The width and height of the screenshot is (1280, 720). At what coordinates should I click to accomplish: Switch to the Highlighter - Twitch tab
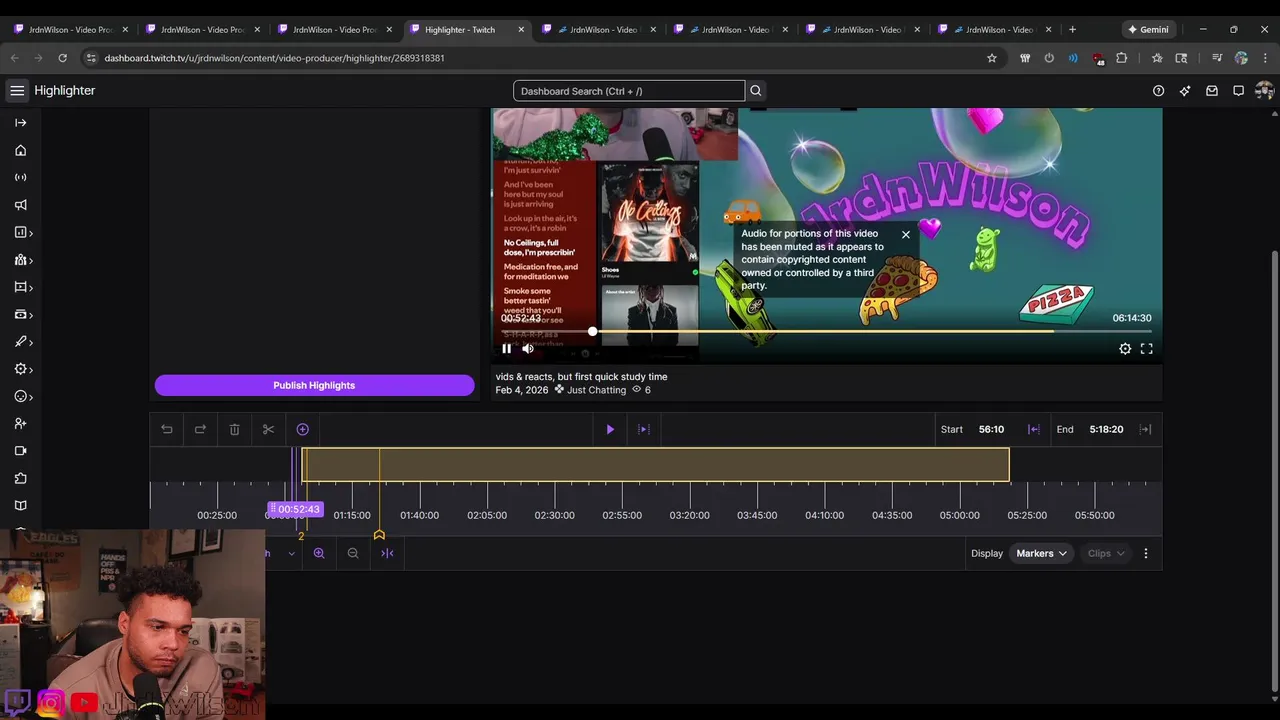tap(460, 29)
